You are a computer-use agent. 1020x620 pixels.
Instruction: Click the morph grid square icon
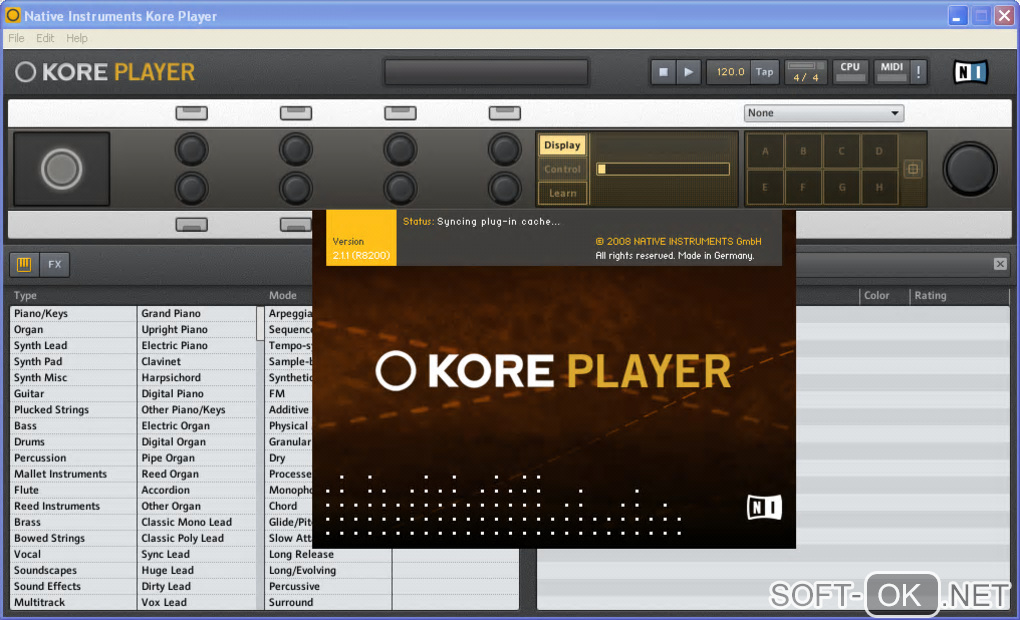tap(913, 169)
